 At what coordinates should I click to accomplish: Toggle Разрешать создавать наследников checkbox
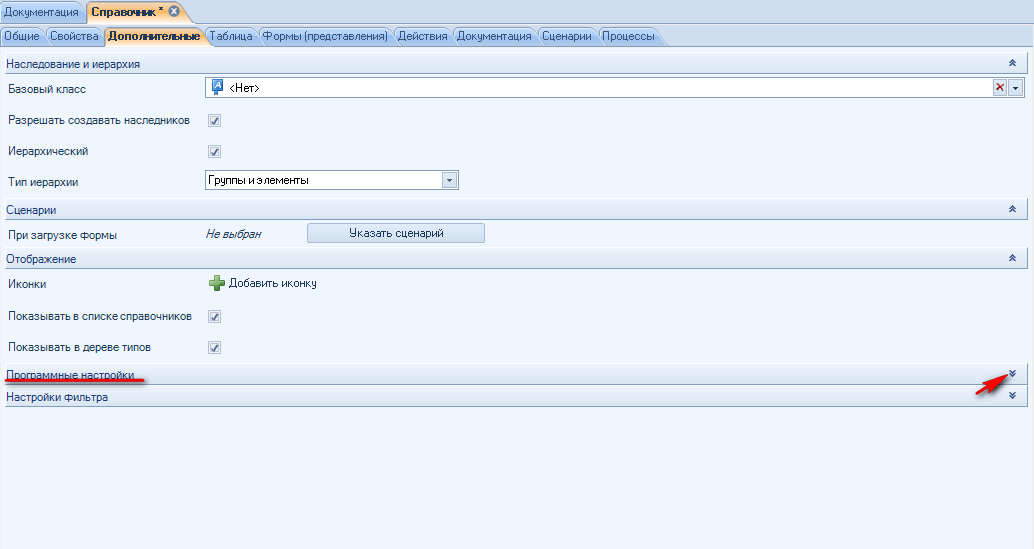[214, 121]
